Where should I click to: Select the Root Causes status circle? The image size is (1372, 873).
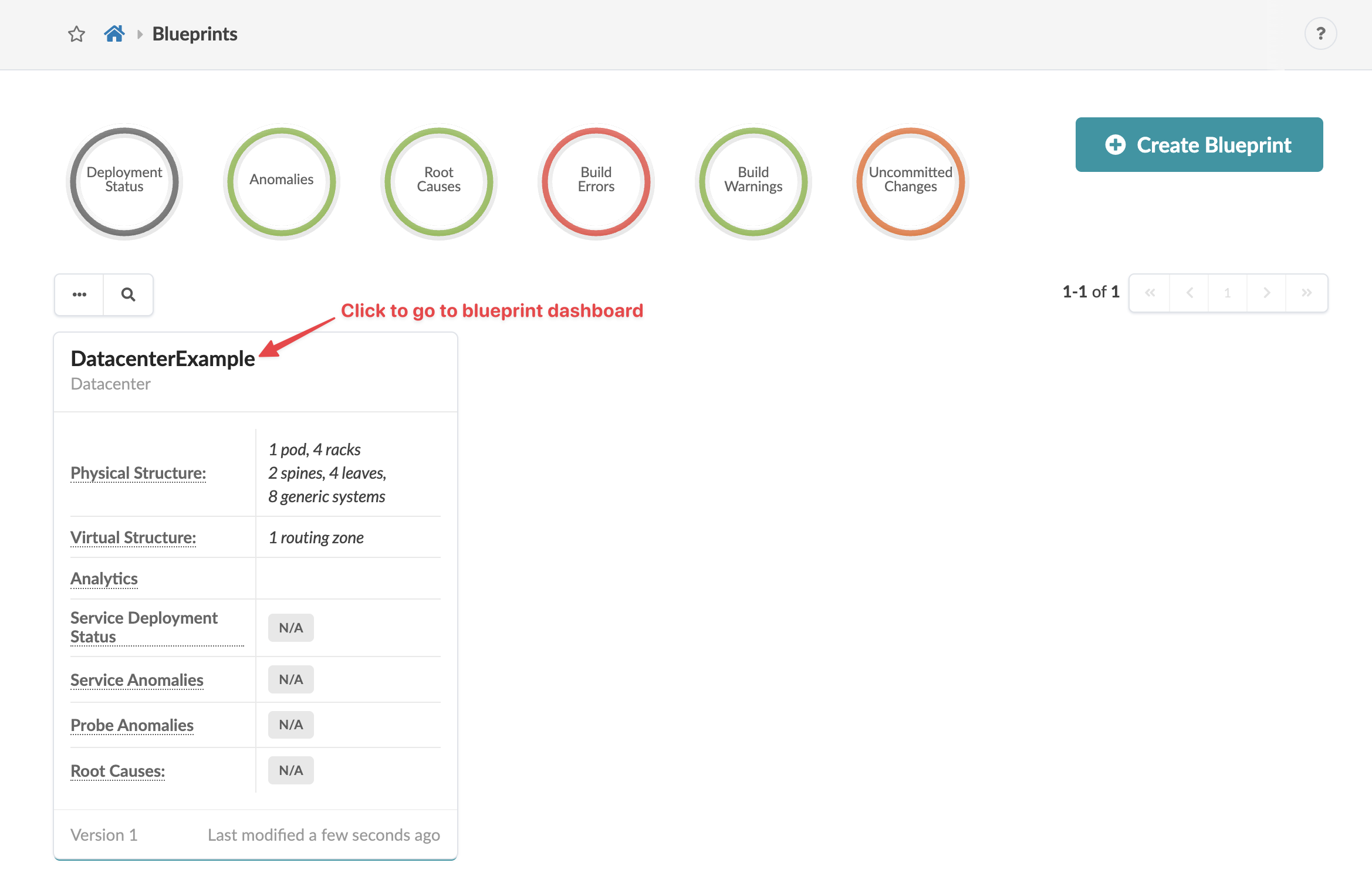[x=438, y=181]
